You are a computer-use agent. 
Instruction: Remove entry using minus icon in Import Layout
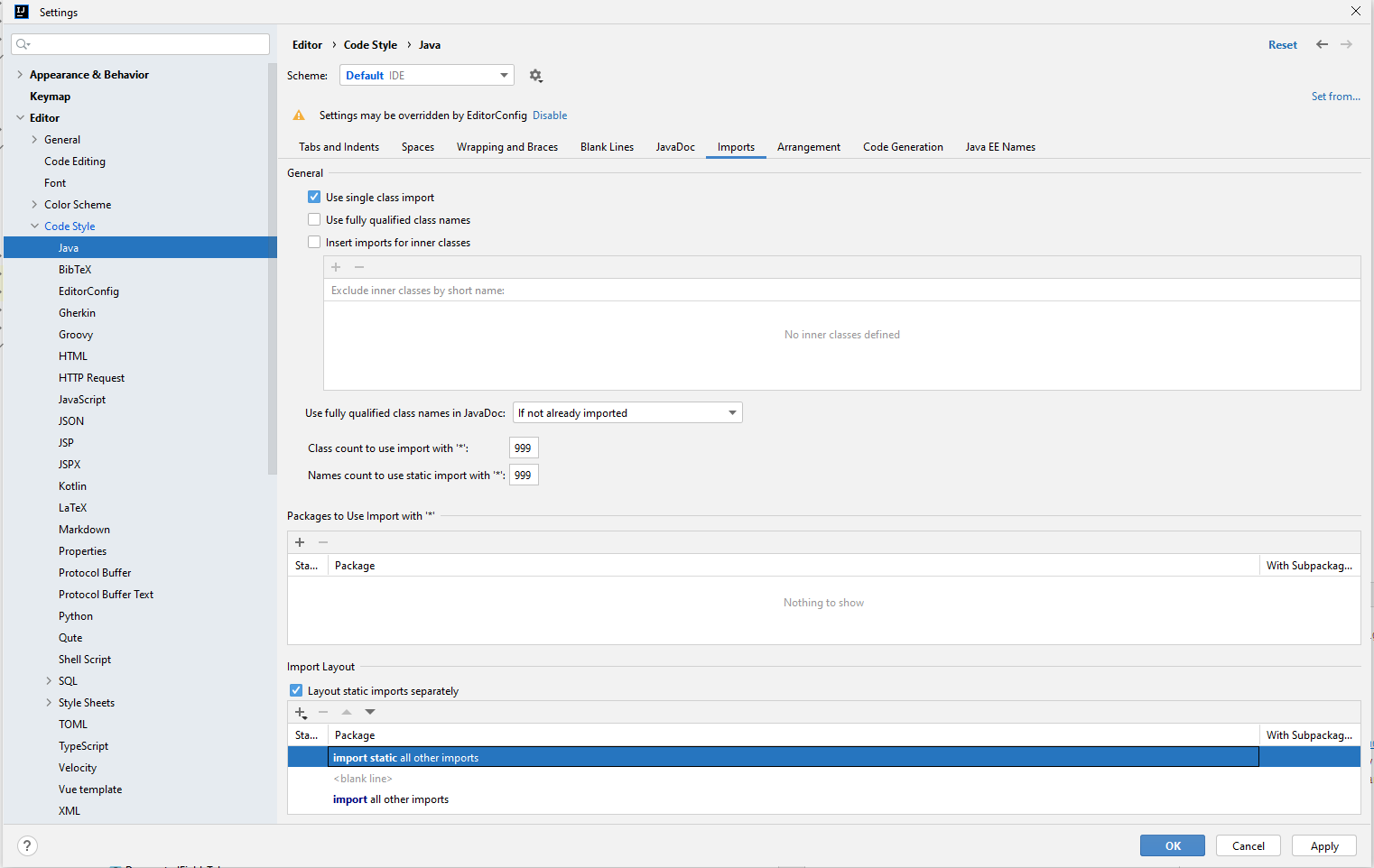[323, 713]
